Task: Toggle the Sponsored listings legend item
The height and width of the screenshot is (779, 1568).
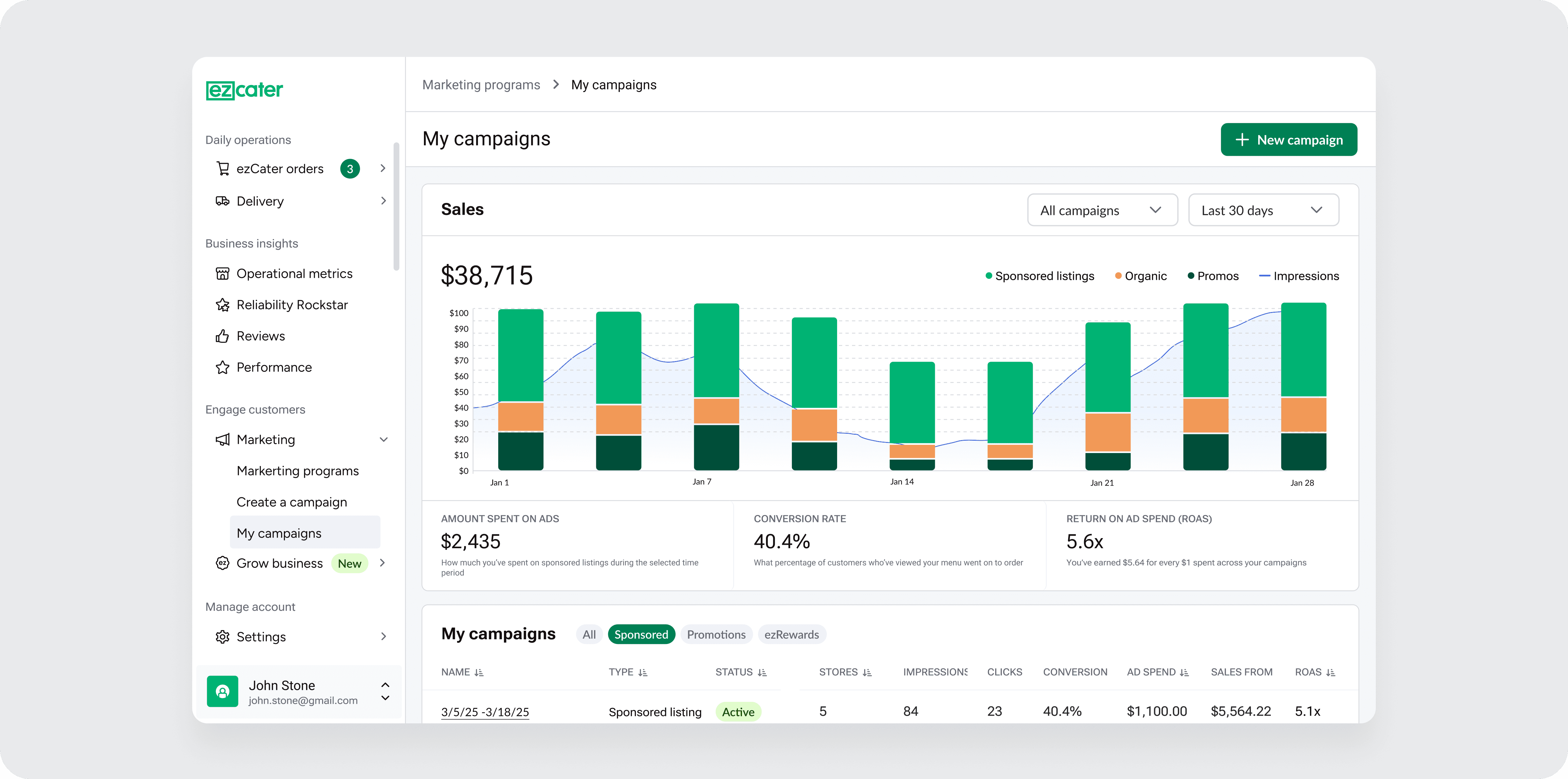Action: pyautogui.click(x=1040, y=276)
